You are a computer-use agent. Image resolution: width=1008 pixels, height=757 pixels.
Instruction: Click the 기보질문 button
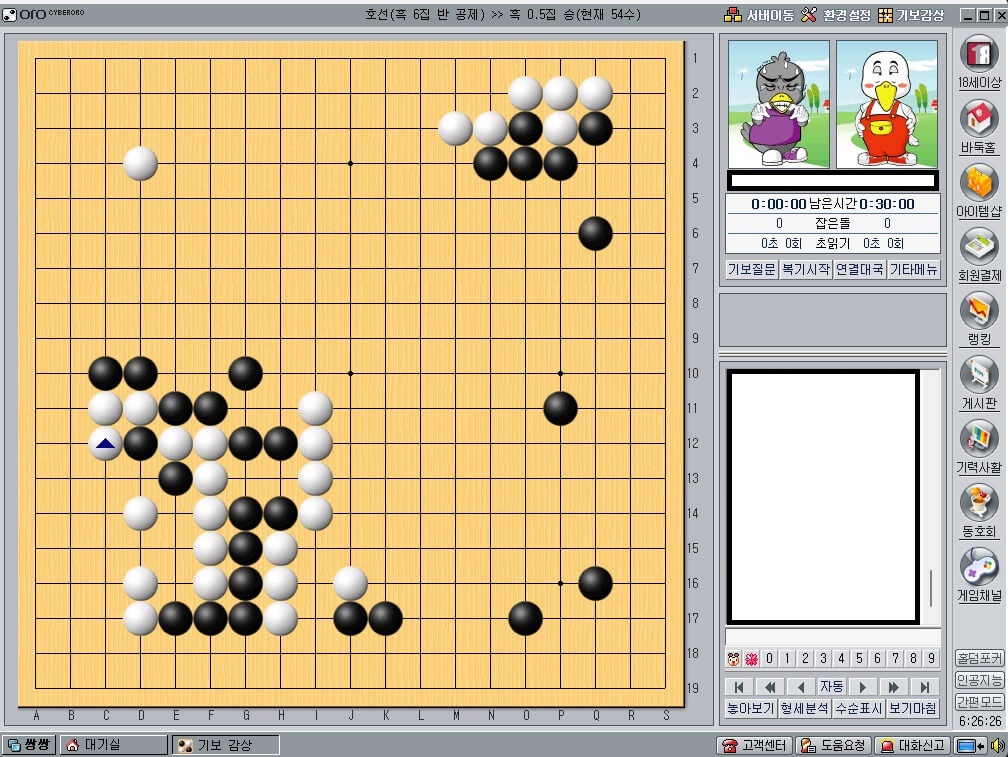click(752, 269)
